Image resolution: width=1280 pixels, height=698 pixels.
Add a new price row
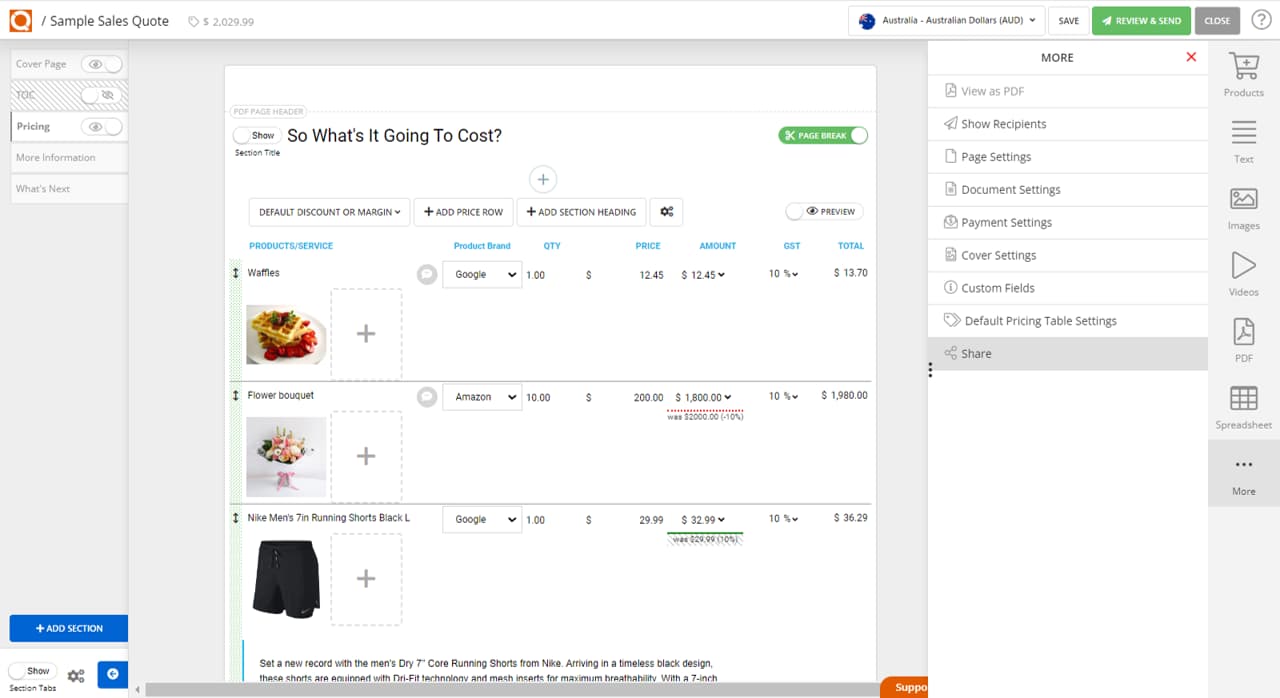click(463, 212)
